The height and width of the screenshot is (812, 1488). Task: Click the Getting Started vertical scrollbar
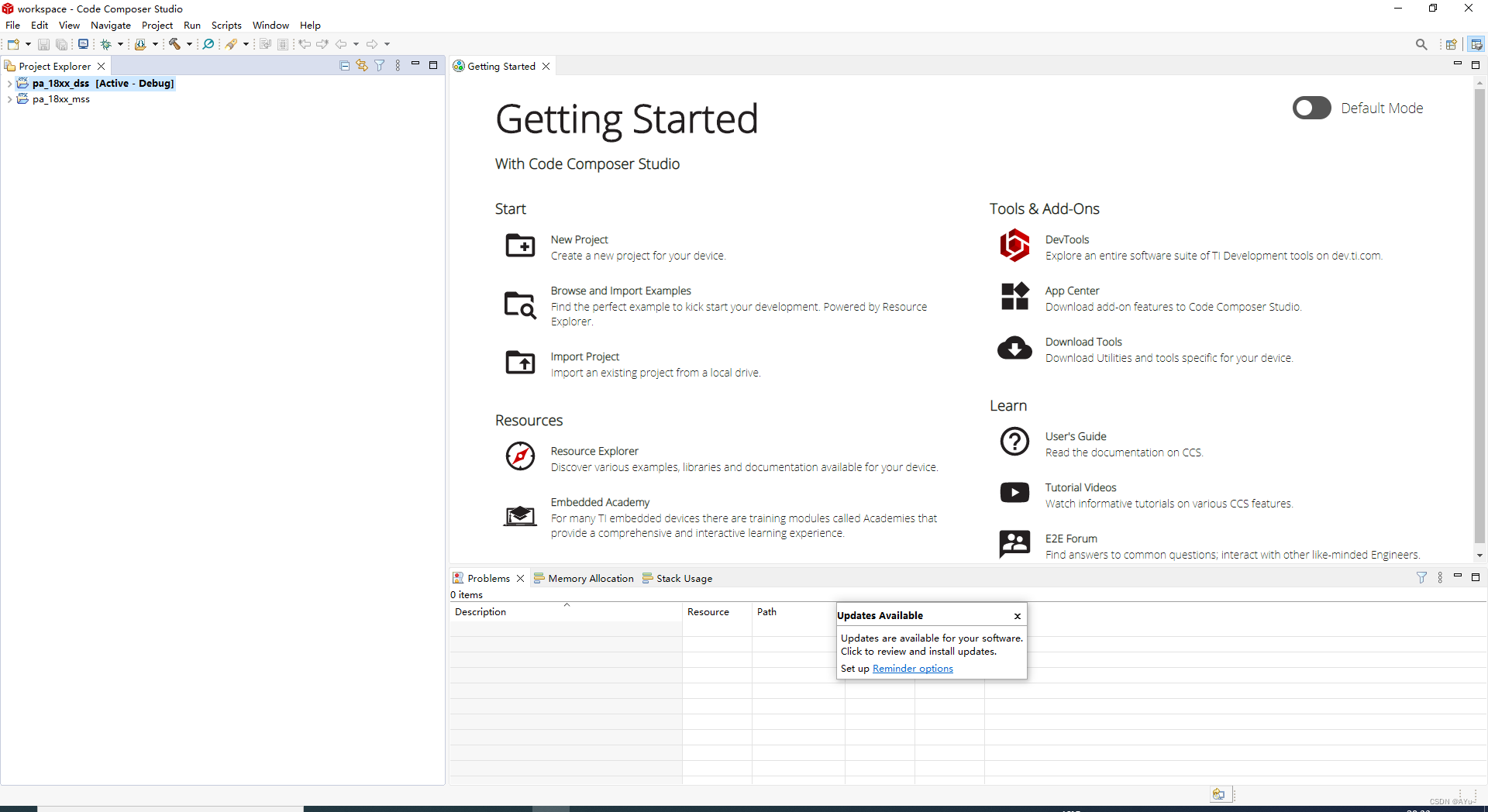click(1479, 315)
